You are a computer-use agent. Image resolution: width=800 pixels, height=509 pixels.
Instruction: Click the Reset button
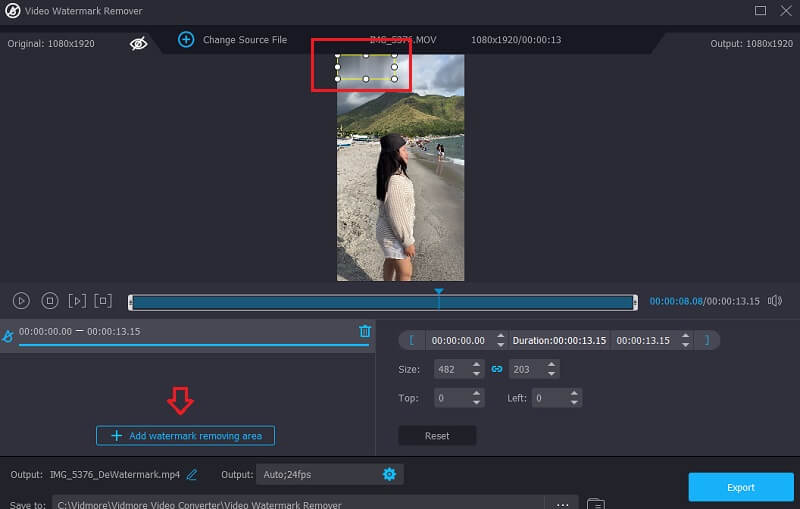436,436
